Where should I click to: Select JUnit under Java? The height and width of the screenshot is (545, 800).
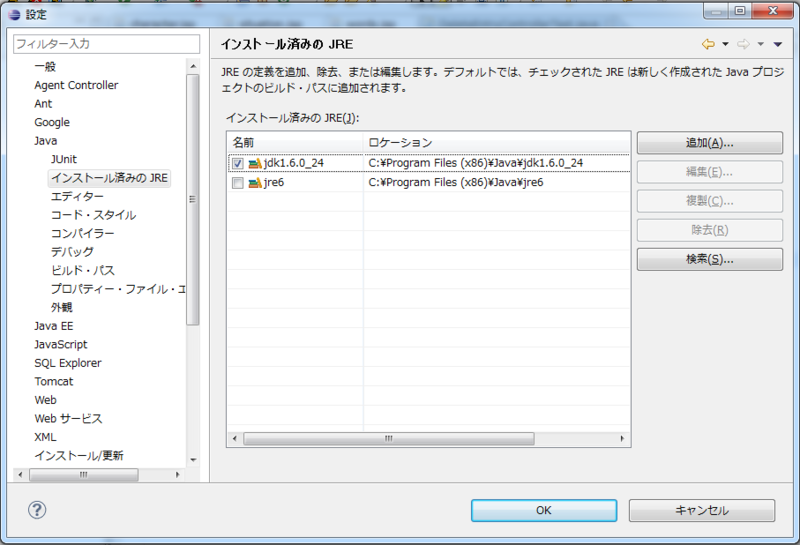[x=64, y=159]
